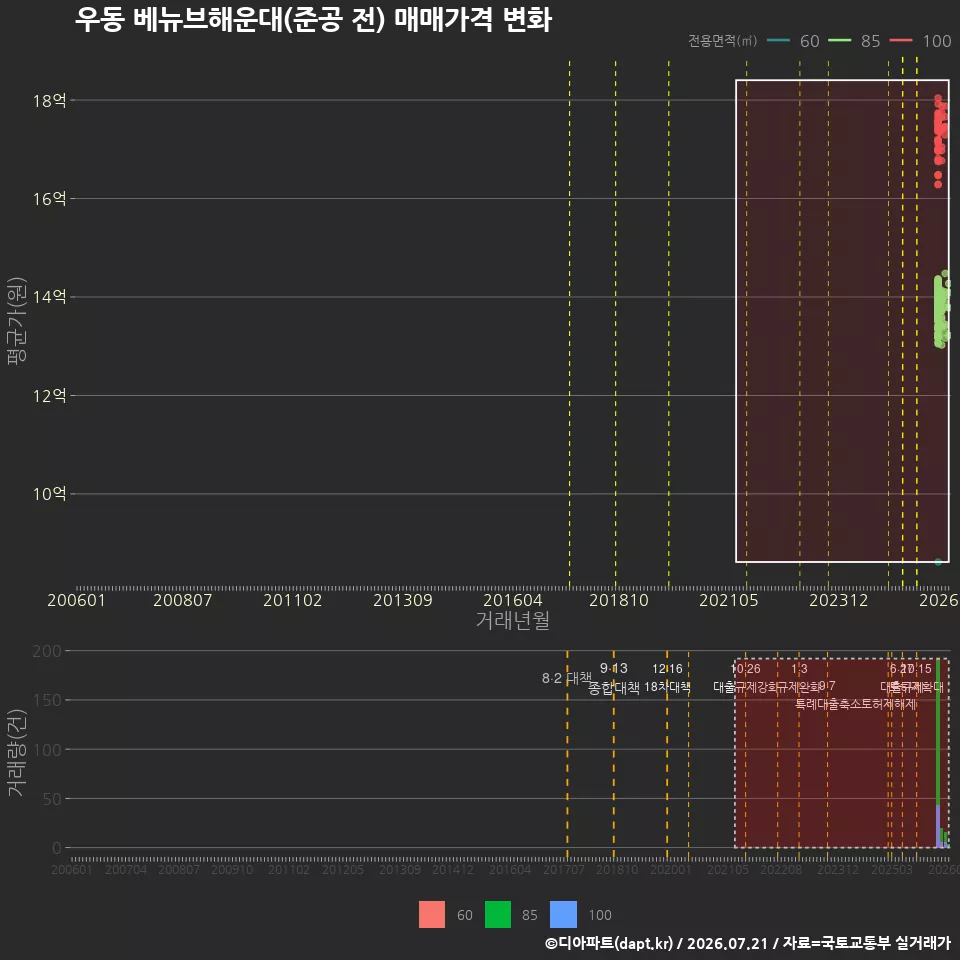
Task: Select the blue 100 swatch in bottom legend
Action: (563, 915)
